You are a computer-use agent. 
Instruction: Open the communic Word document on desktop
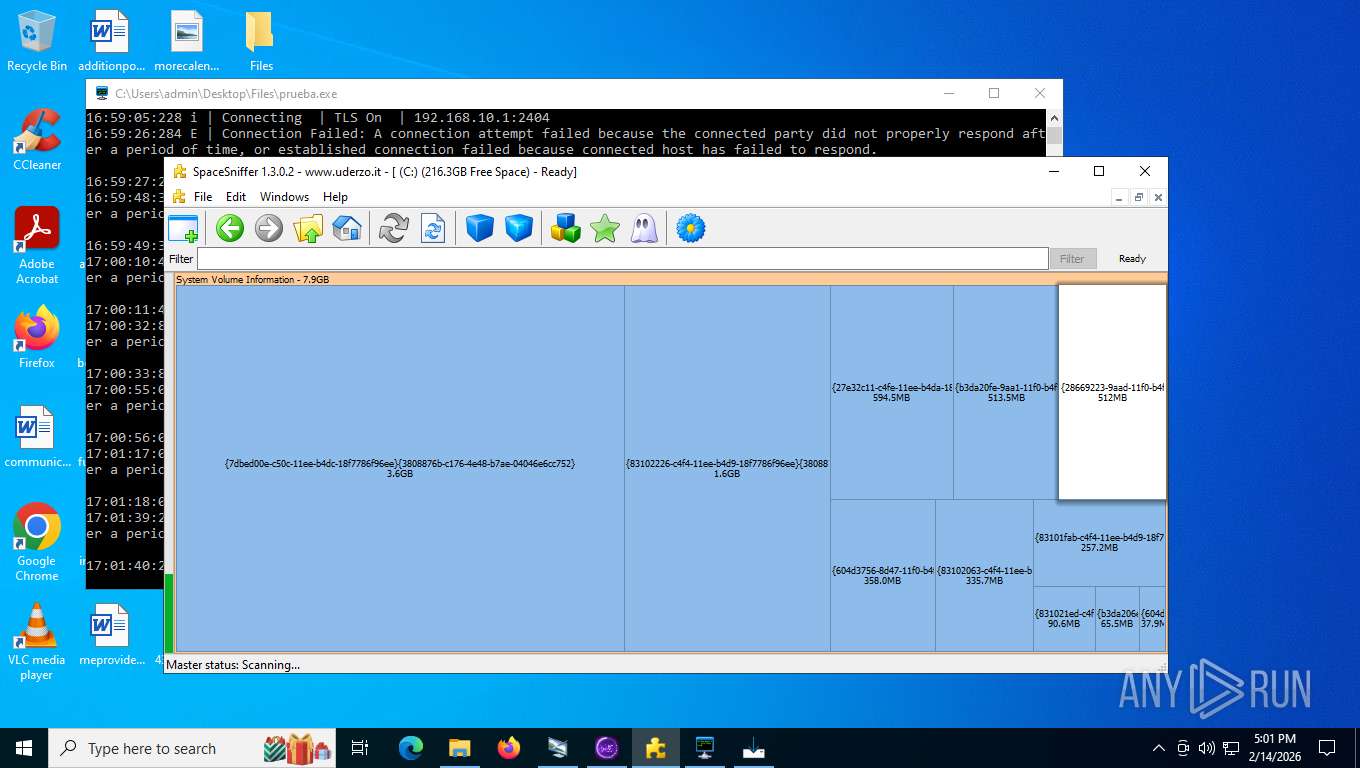coord(36,437)
